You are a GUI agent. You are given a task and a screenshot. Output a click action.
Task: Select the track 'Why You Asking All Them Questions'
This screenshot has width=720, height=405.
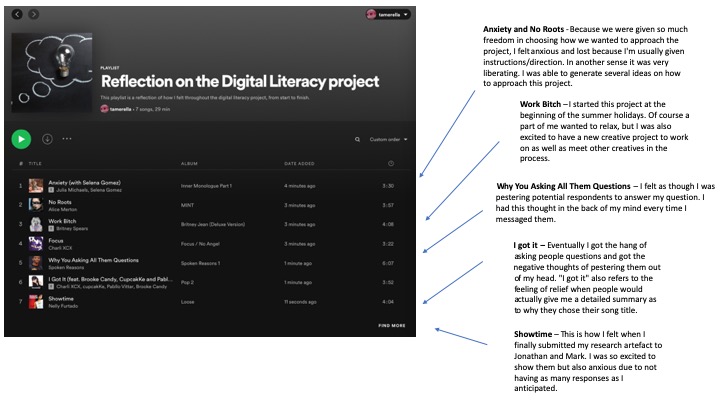pos(94,260)
